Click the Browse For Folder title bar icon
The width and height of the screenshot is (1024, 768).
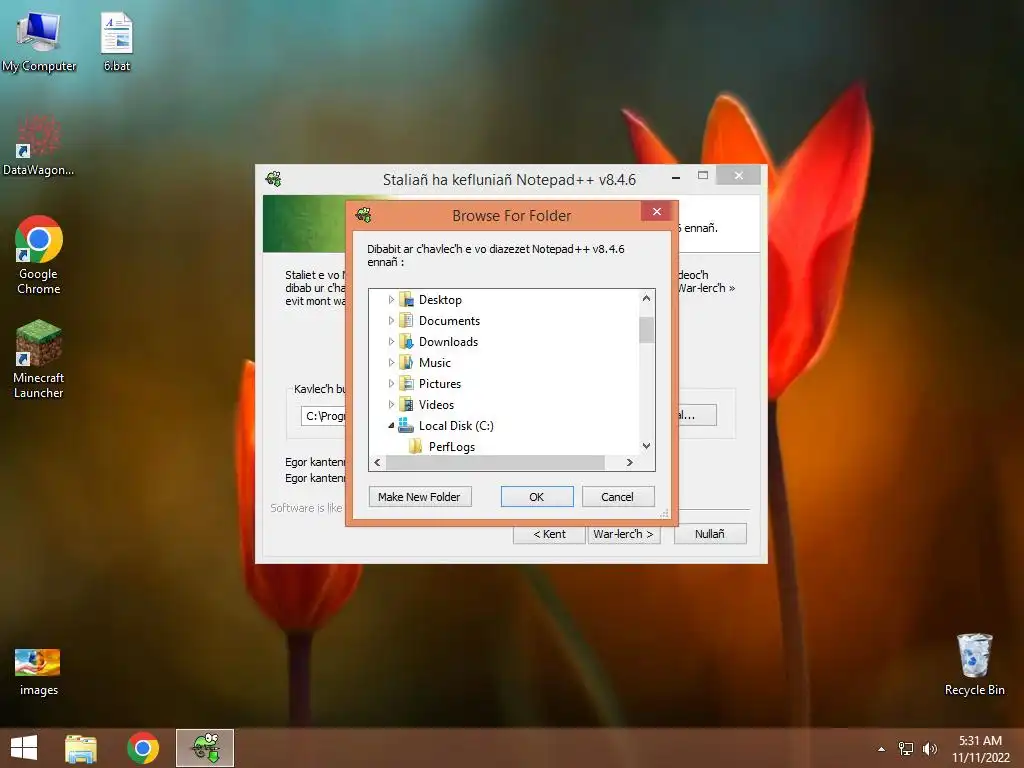tap(364, 215)
